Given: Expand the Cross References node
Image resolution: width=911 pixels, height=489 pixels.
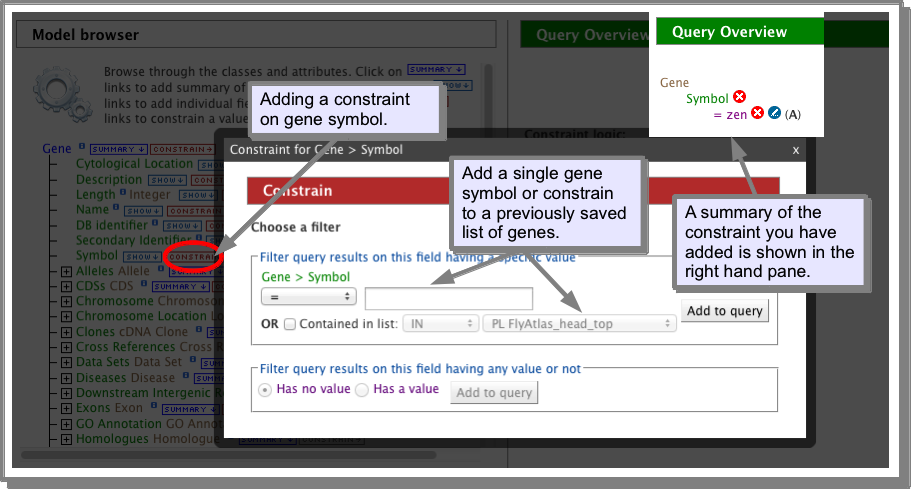Looking at the screenshot, I should (x=66, y=348).
